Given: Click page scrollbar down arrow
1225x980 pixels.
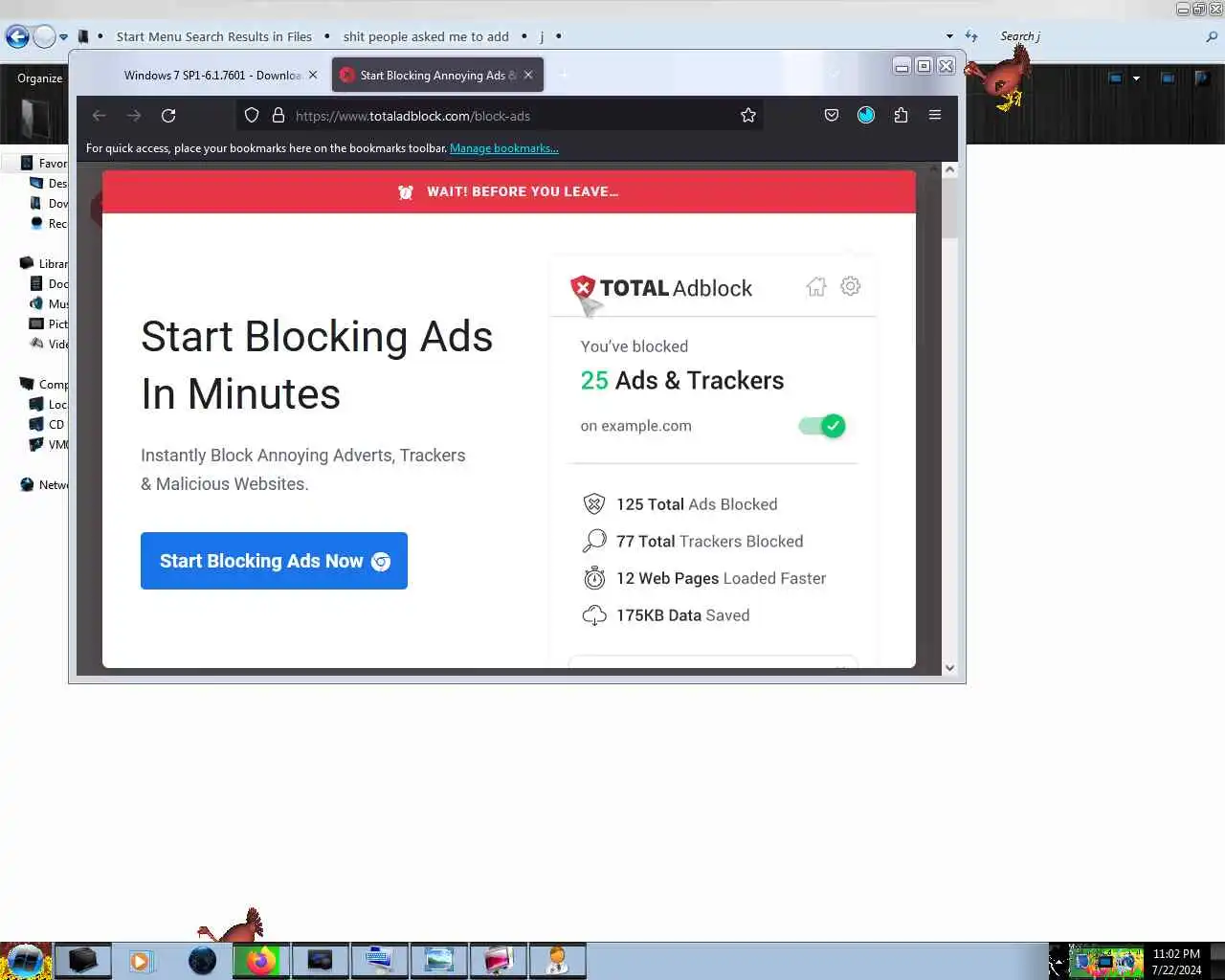Looking at the screenshot, I should tap(949, 668).
